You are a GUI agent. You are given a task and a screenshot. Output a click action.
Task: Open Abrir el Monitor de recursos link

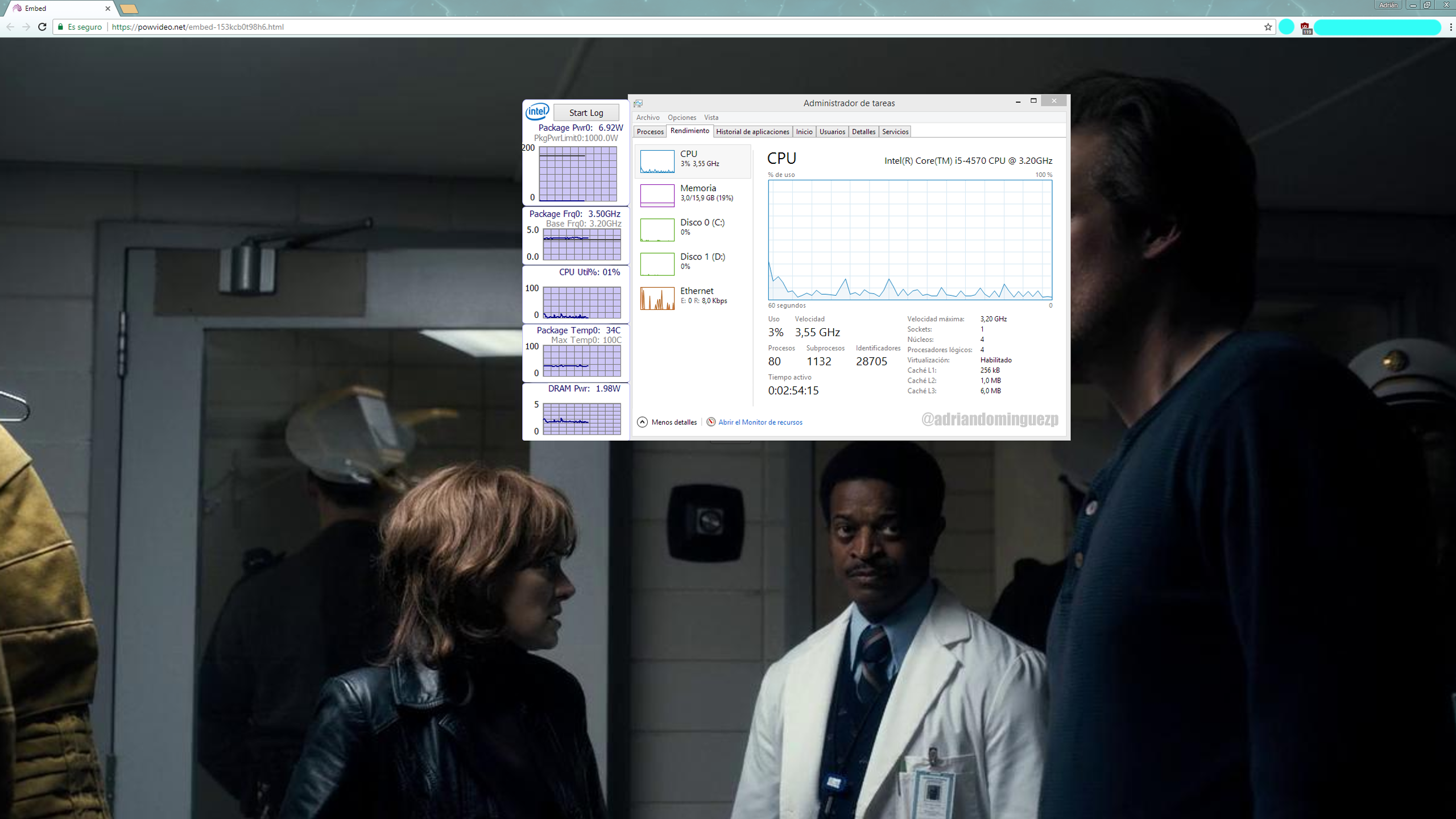(760, 422)
